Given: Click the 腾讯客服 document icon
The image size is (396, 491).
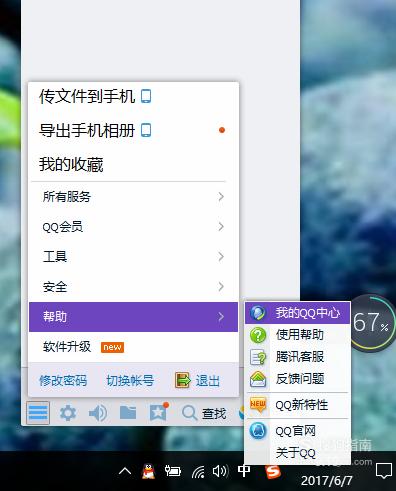Looking at the screenshot, I should pyautogui.click(x=258, y=357).
